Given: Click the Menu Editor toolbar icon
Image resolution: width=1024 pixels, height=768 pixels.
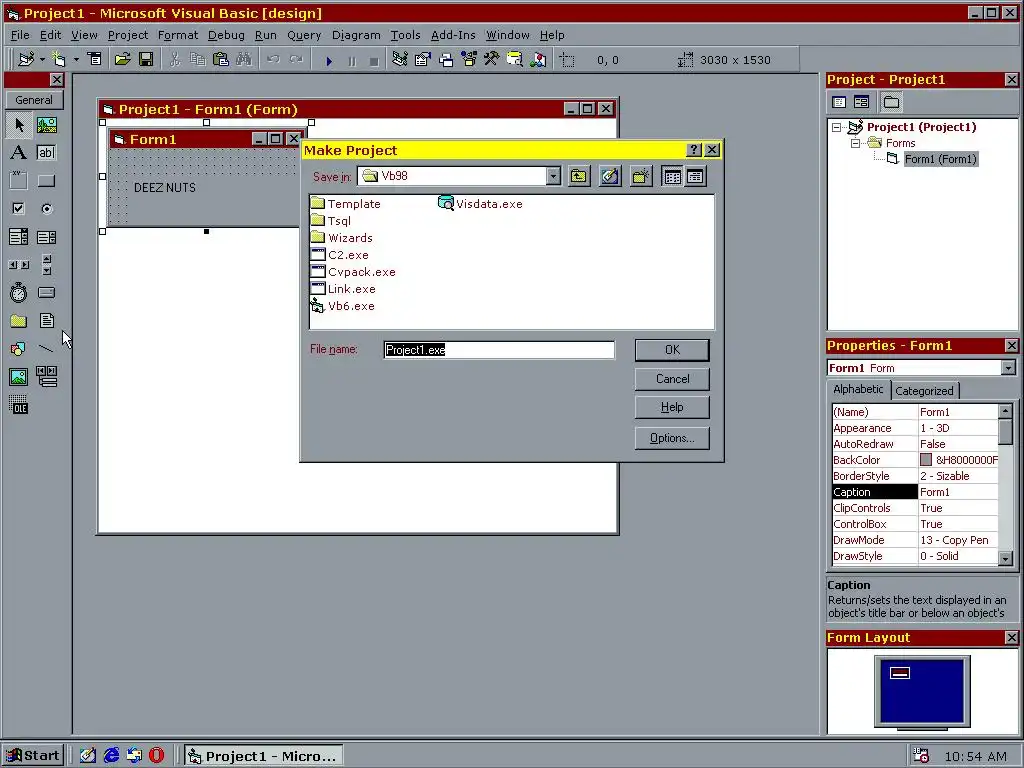Looking at the screenshot, I should pos(95,60).
